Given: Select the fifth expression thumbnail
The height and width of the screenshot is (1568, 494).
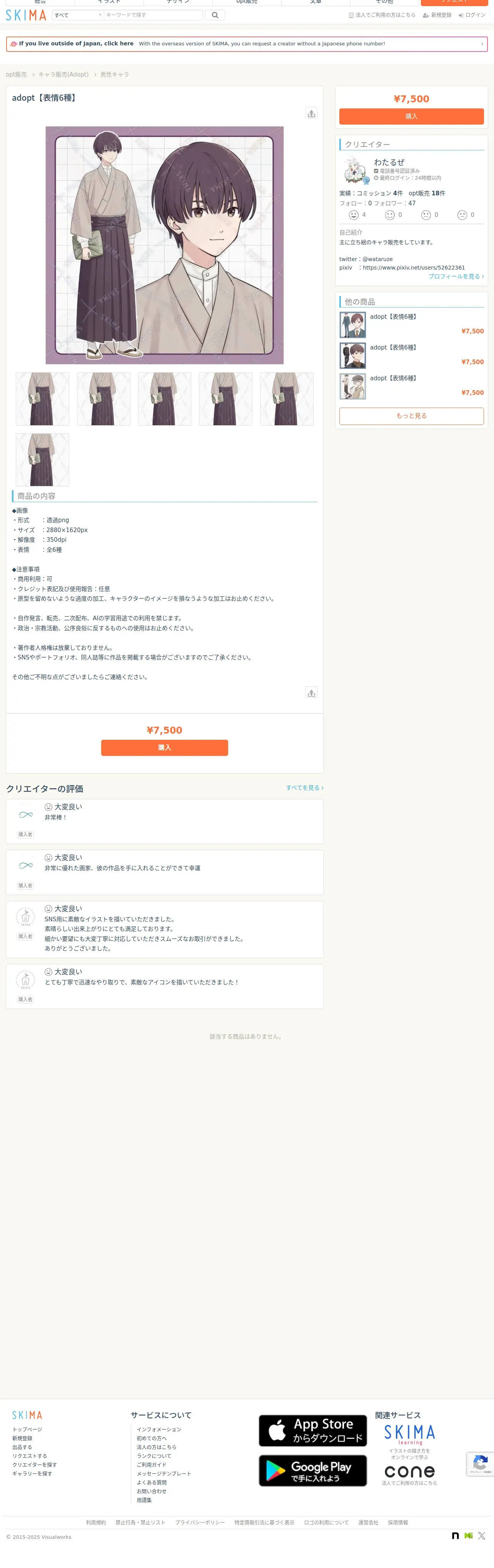Looking at the screenshot, I should [287, 399].
